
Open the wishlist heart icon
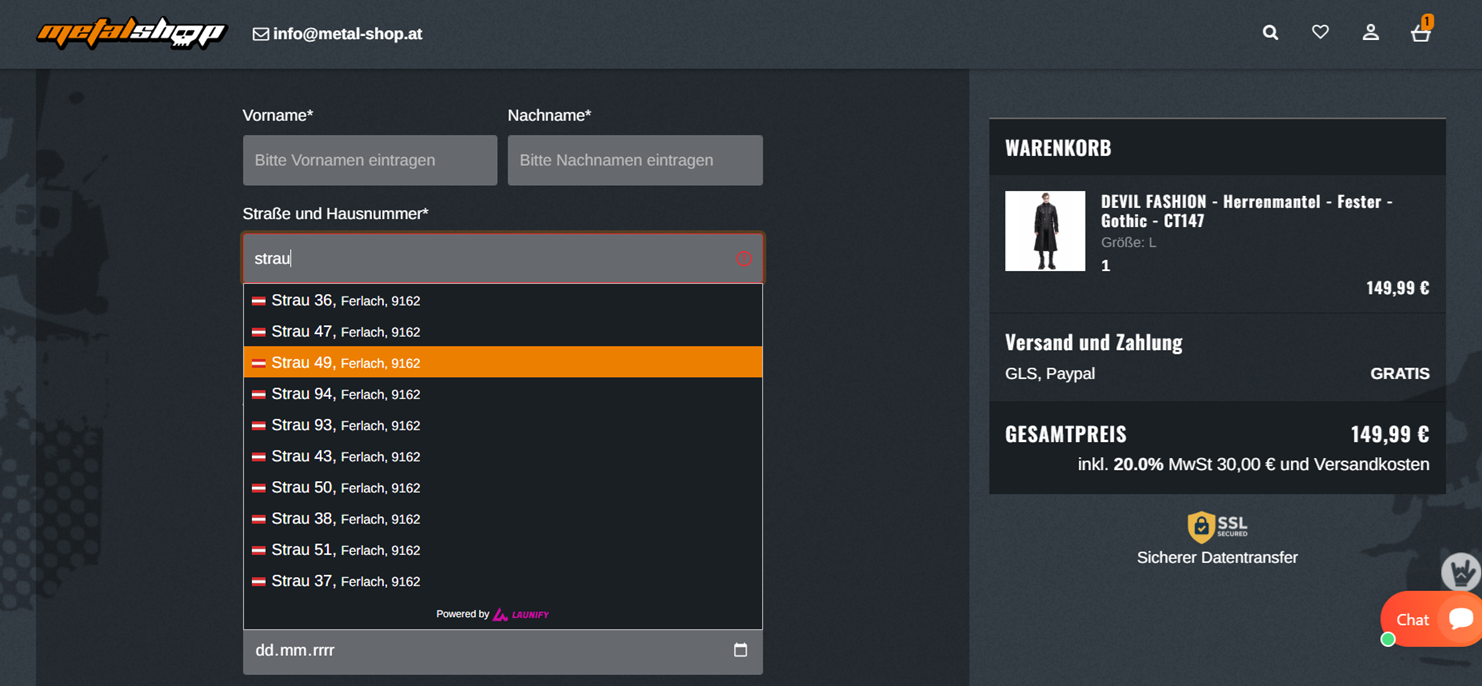point(1320,33)
